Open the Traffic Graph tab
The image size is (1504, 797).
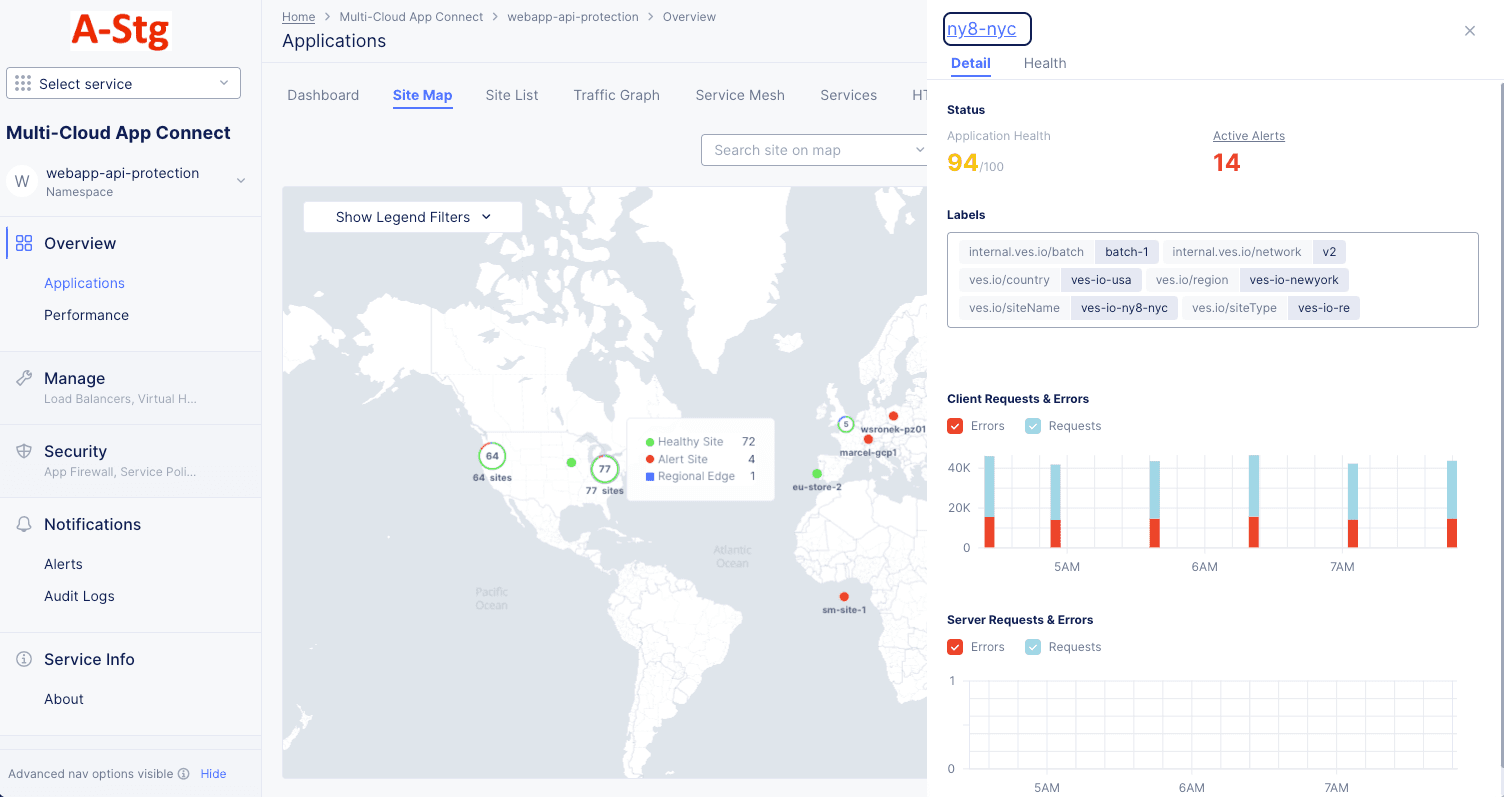coord(616,95)
